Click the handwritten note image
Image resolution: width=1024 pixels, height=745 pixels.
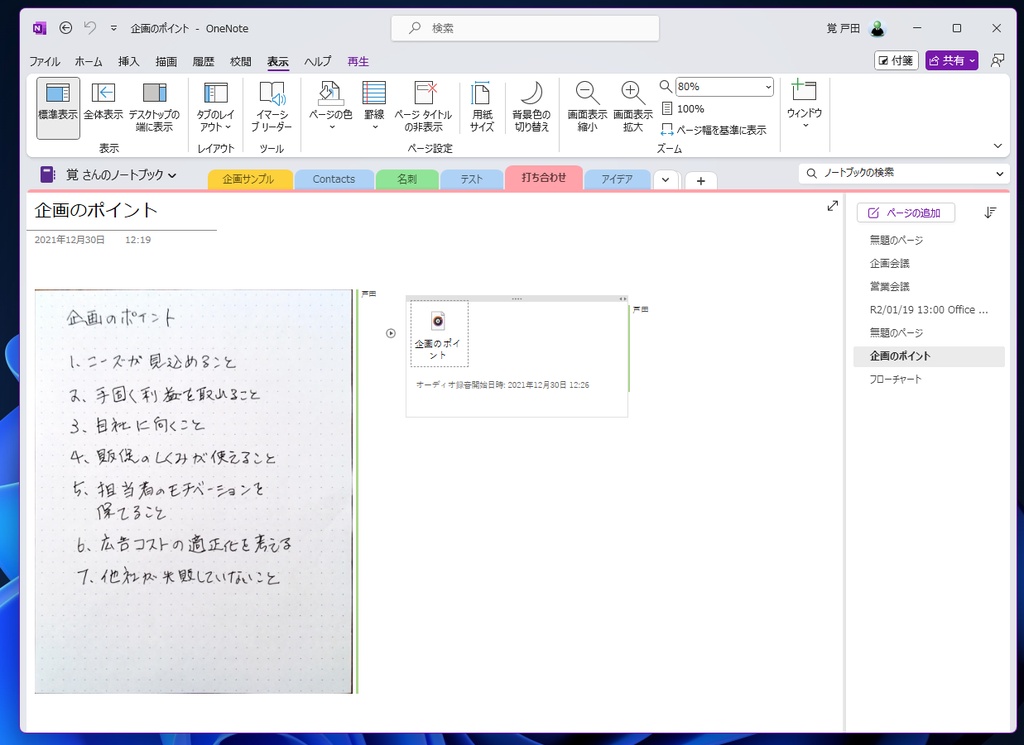[193, 491]
